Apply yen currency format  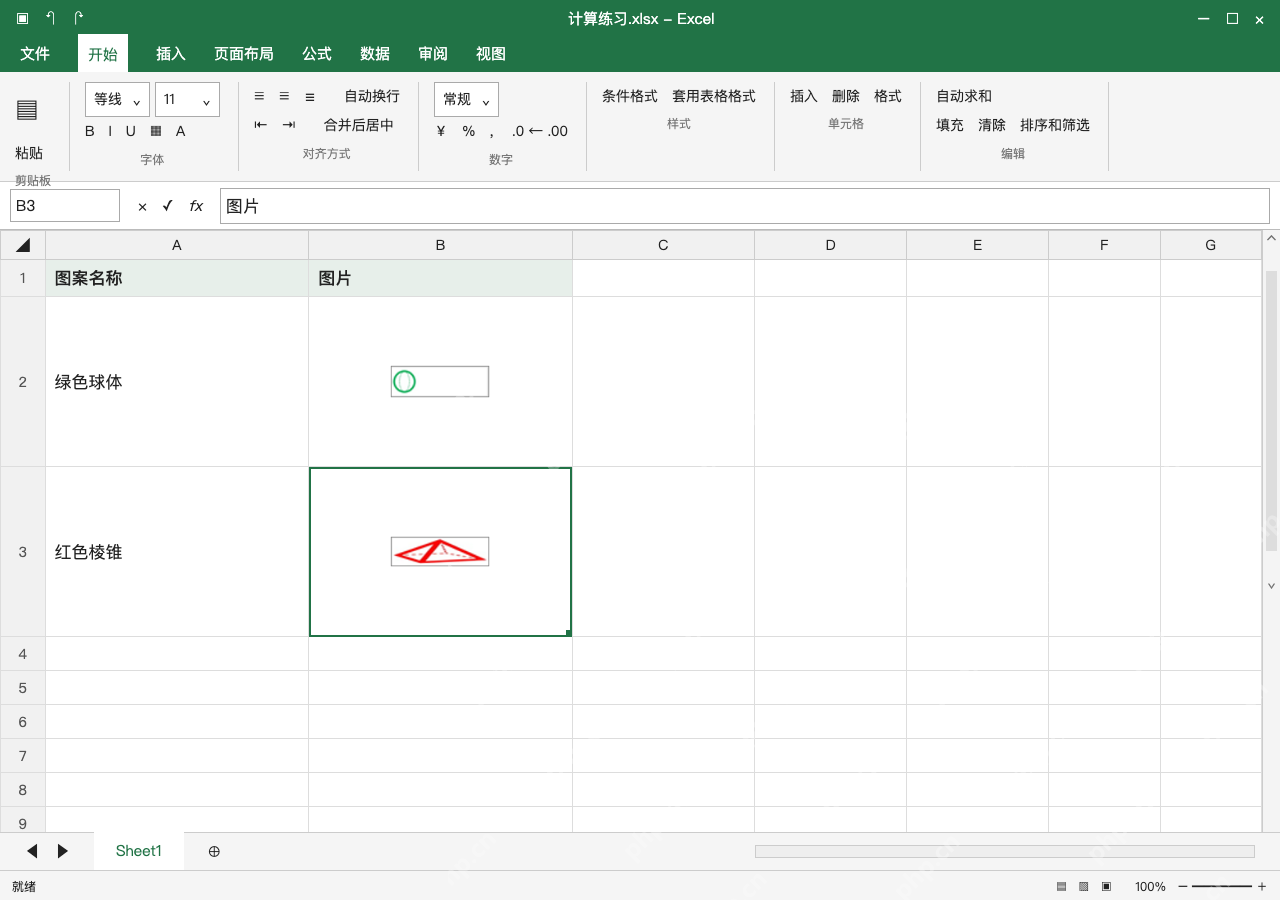pyautogui.click(x=441, y=131)
